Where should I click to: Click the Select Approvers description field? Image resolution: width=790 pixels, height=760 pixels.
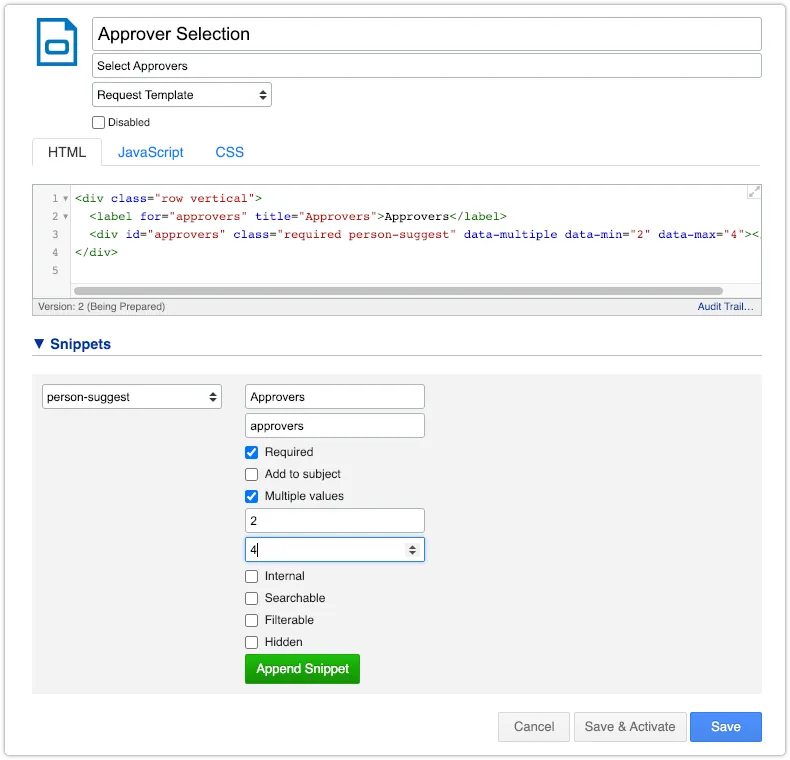click(x=426, y=66)
